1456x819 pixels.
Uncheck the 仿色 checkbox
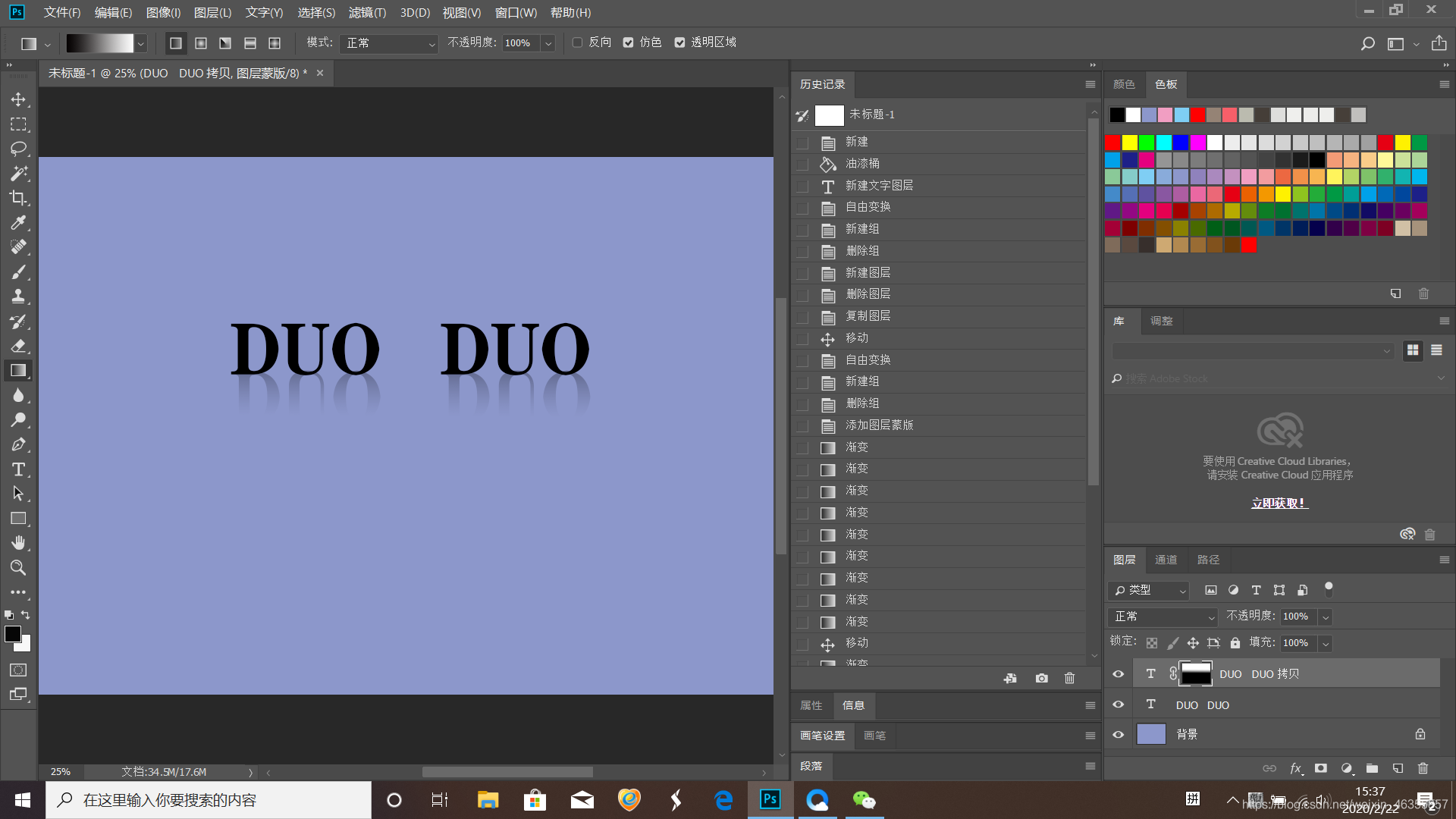point(628,42)
